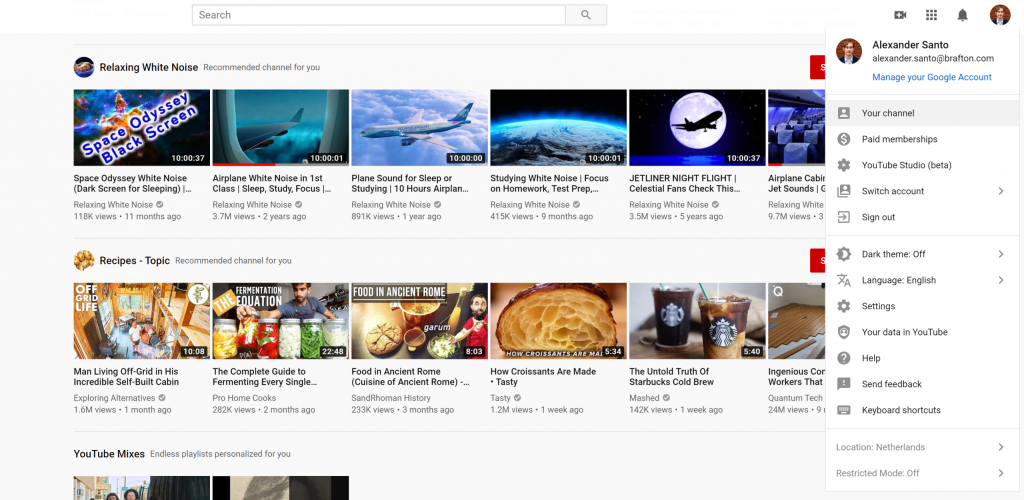Click the search magnifying glass button
This screenshot has width=1024, height=500.
point(586,15)
